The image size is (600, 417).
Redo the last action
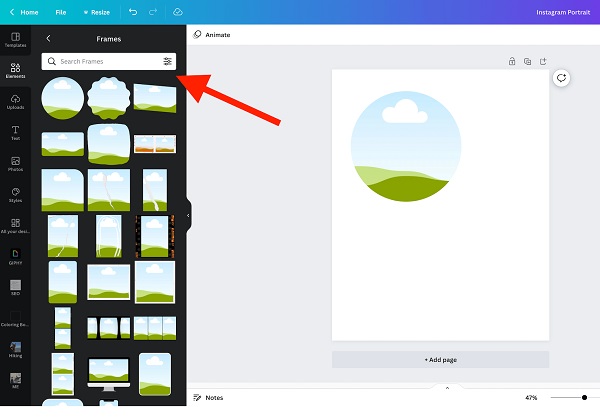point(153,12)
